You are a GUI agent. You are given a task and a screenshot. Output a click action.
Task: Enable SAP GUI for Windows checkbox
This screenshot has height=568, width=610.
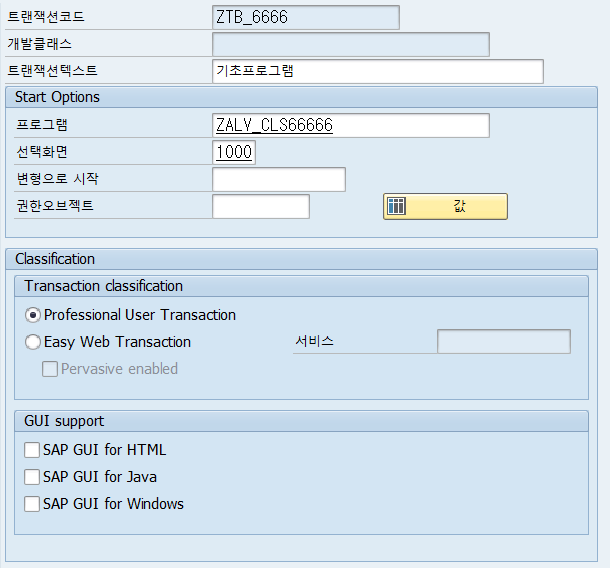(32, 503)
